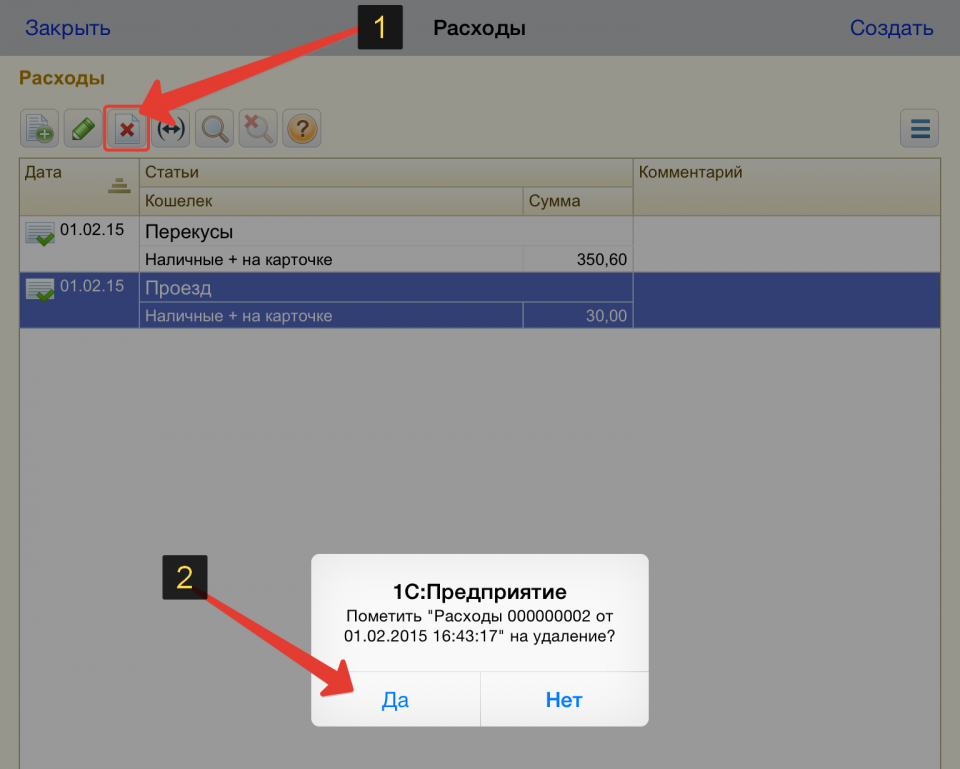Click the posted document icon of Перекусы row

[x=40, y=234]
